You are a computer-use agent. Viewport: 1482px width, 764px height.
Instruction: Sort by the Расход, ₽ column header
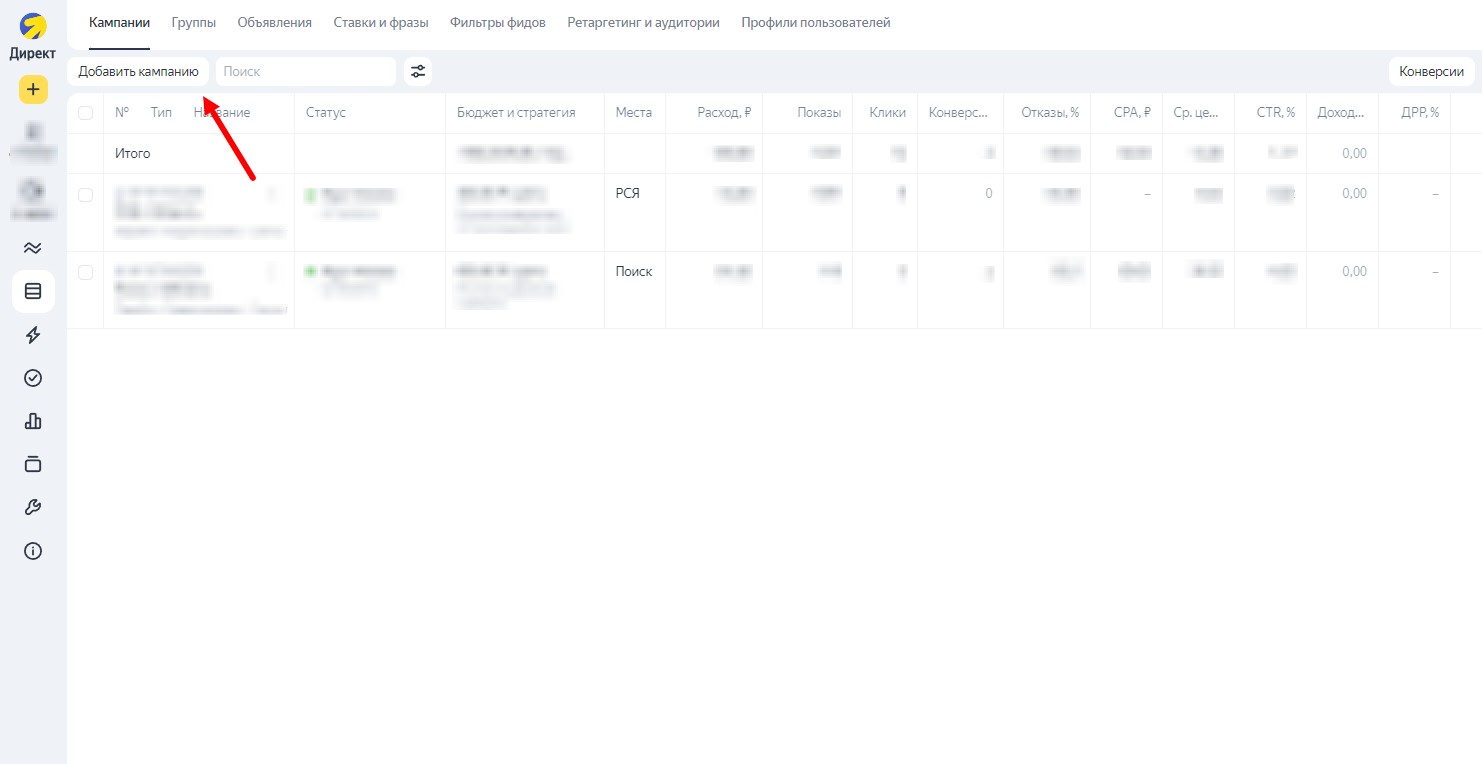[724, 113]
